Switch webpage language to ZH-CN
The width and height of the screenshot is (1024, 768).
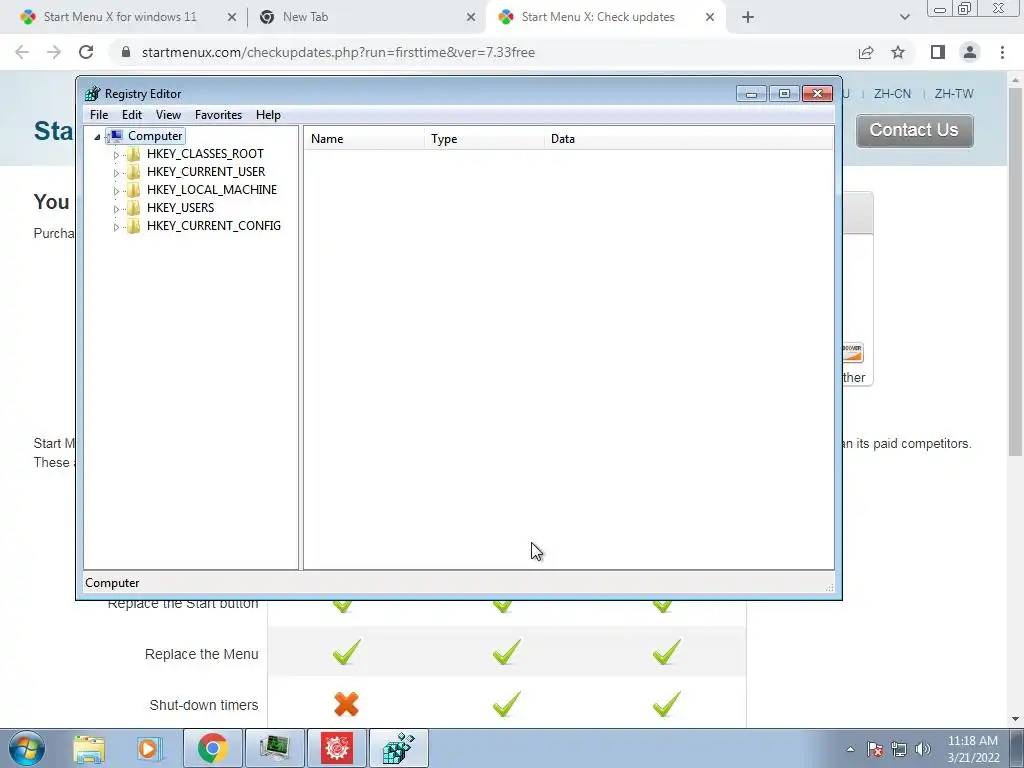pyautogui.click(x=892, y=94)
